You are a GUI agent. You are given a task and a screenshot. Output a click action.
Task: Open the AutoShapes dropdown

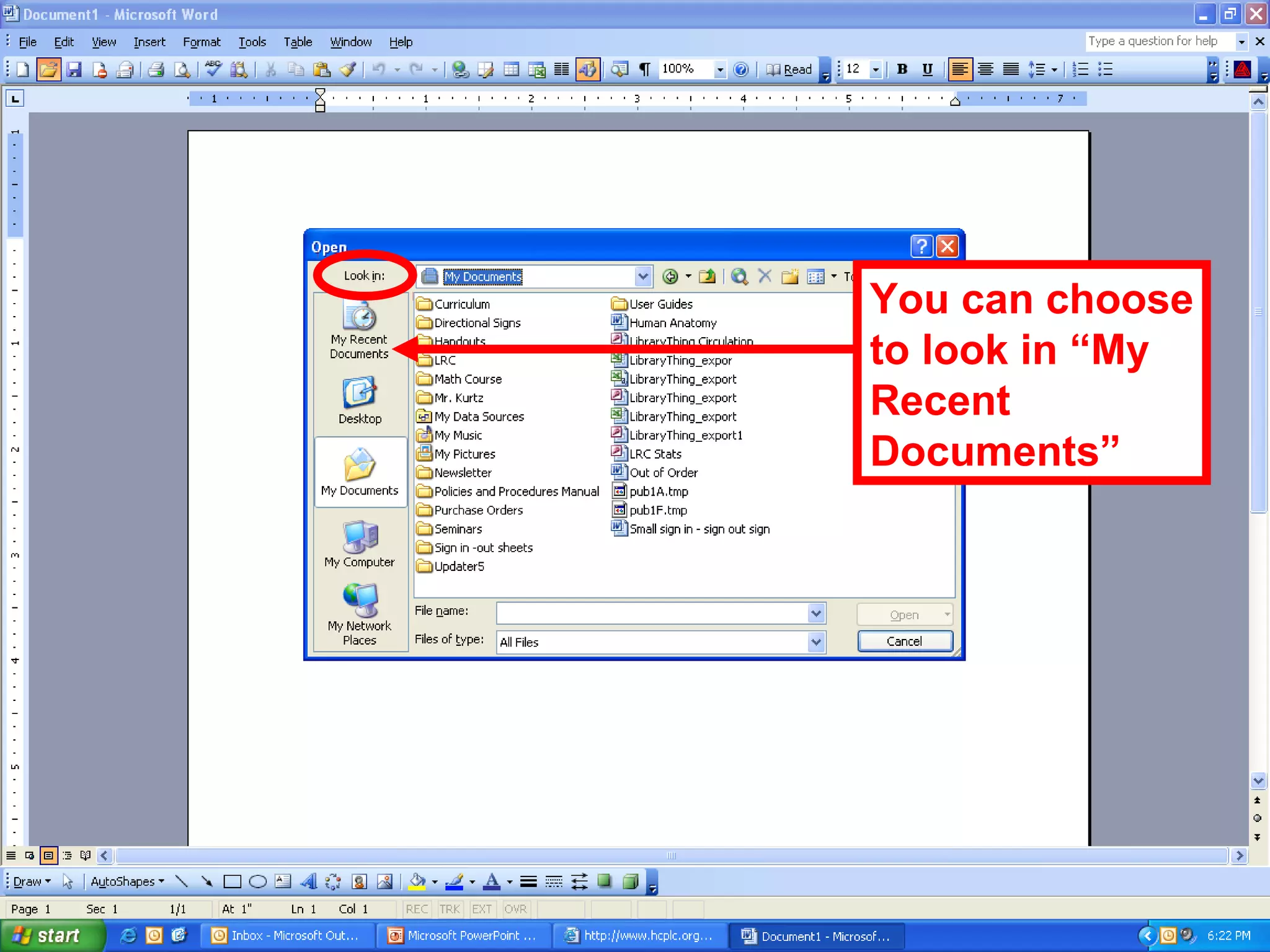click(x=127, y=881)
